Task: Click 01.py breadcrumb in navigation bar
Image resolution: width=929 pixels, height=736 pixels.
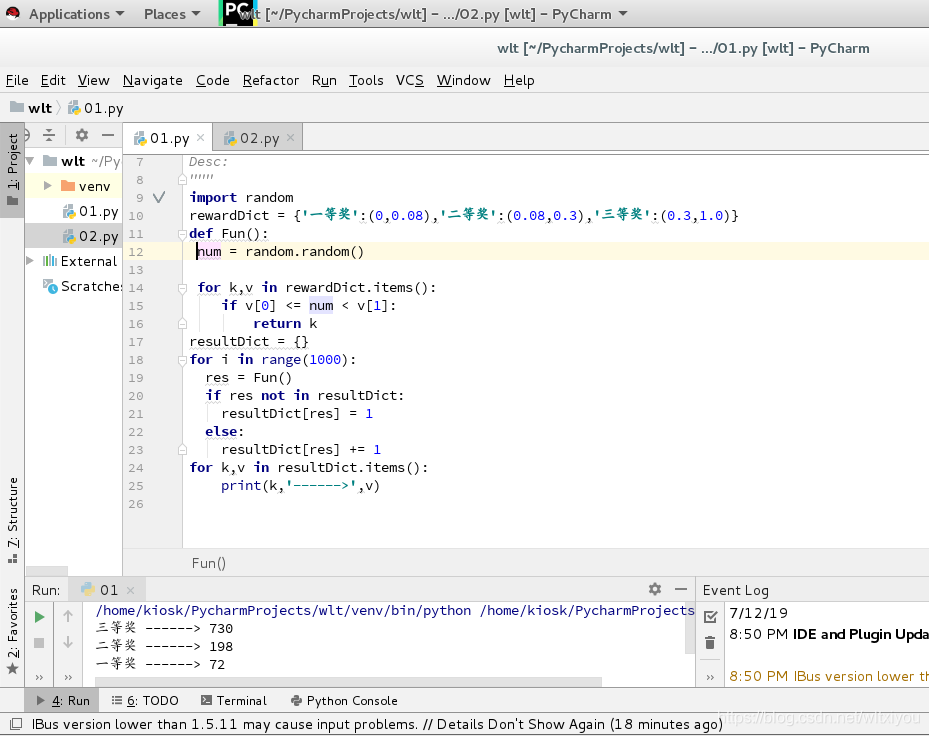Action: click(x=96, y=108)
